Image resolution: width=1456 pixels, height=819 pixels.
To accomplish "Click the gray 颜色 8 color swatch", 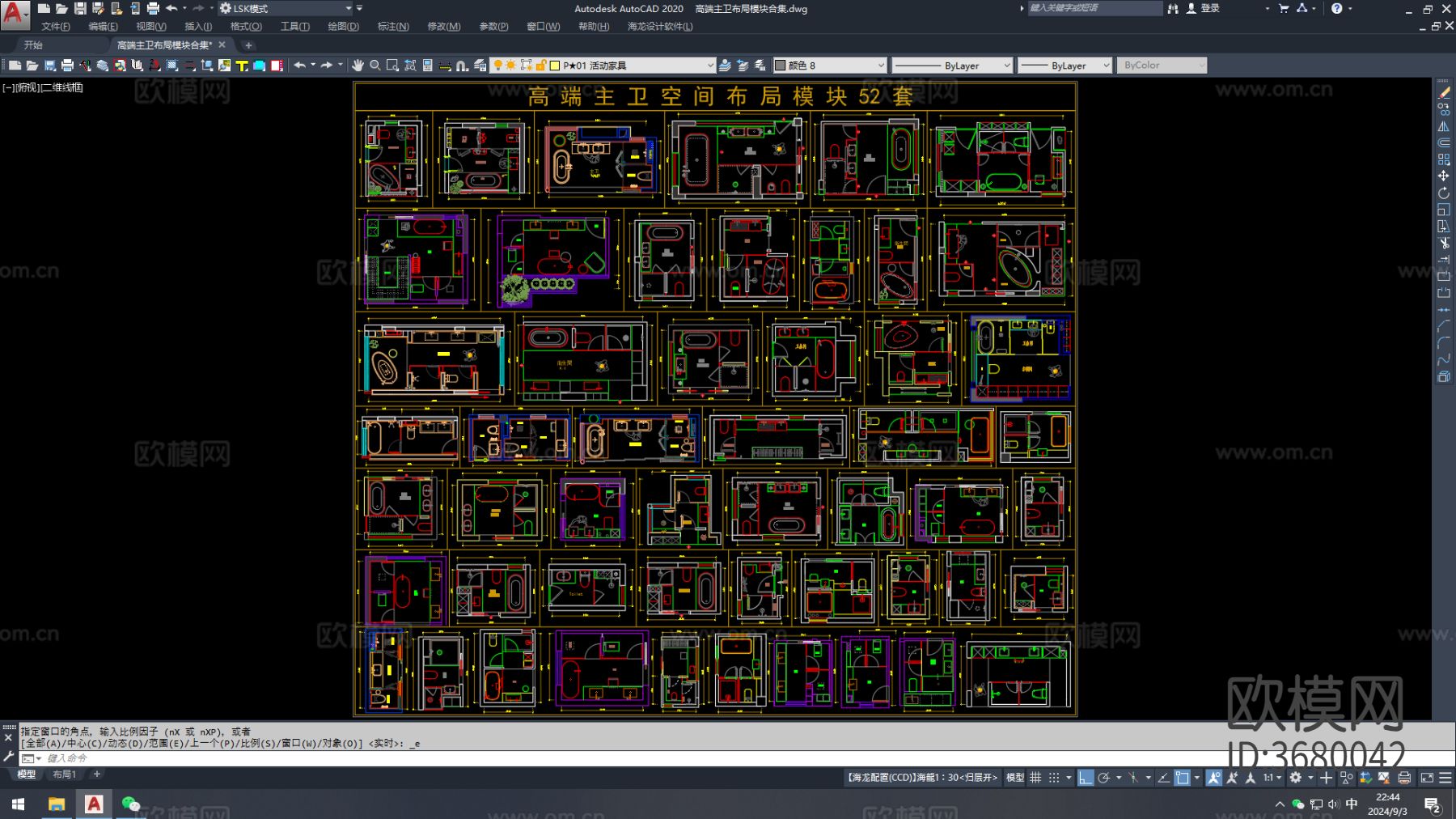I will pos(781,66).
